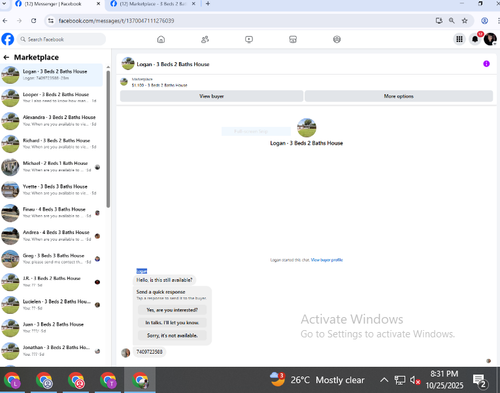Click the browser back arrow
Image resolution: width=500 pixels, height=393 pixels.
[5, 21]
